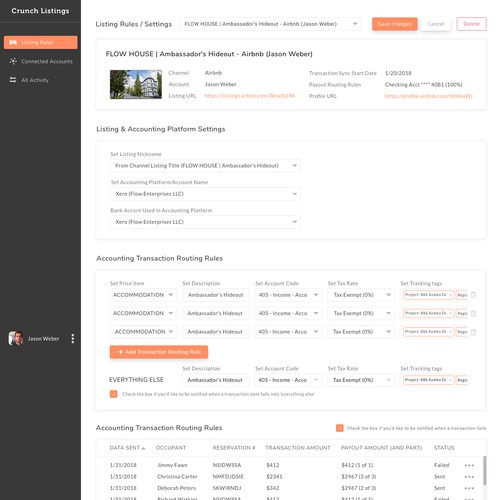Open the third row ACCOMMODATION price item dropdown
500x500 pixels.
(143, 332)
